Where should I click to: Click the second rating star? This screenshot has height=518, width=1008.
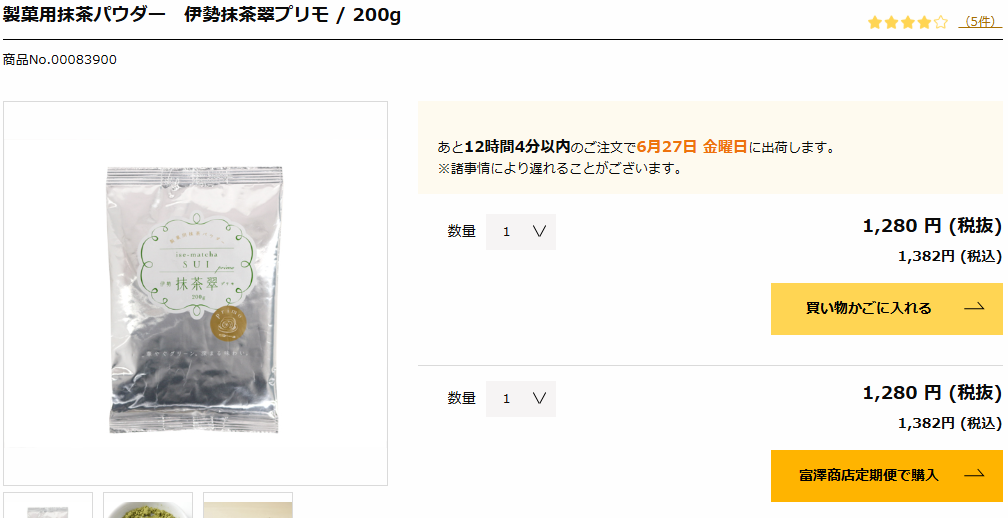pyautogui.click(x=891, y=22)
